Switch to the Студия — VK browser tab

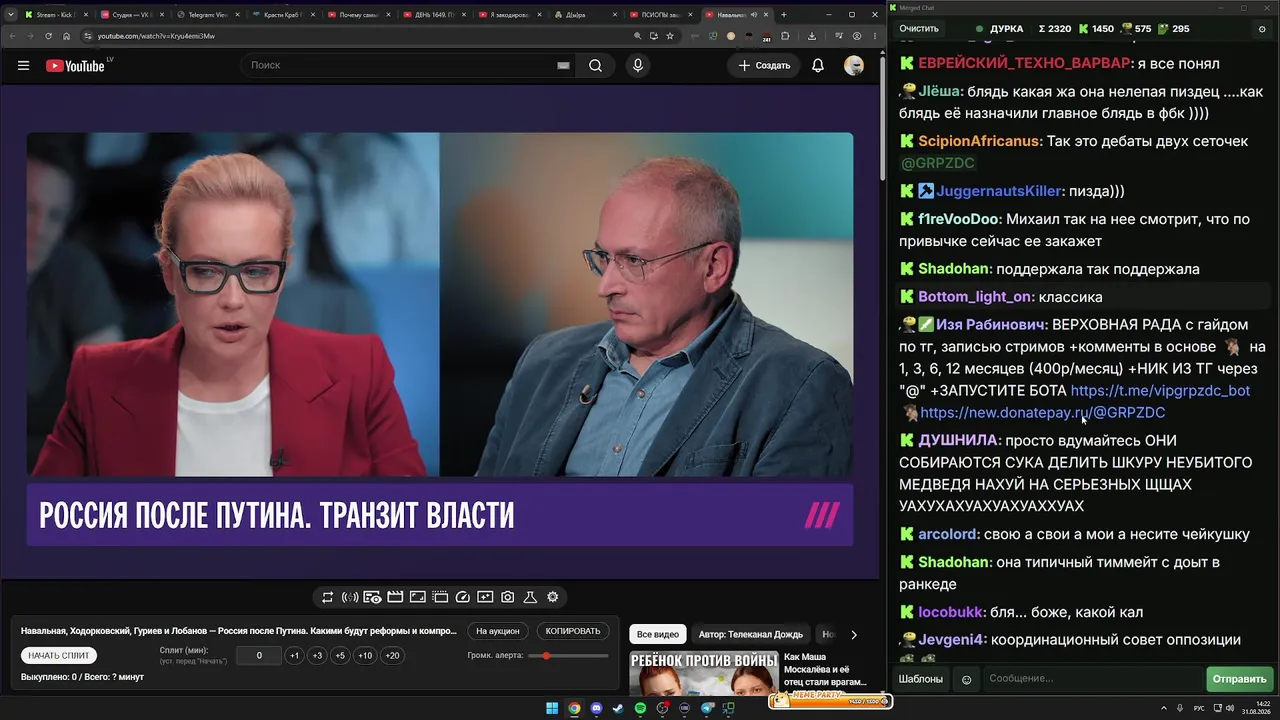click(133, 15)
